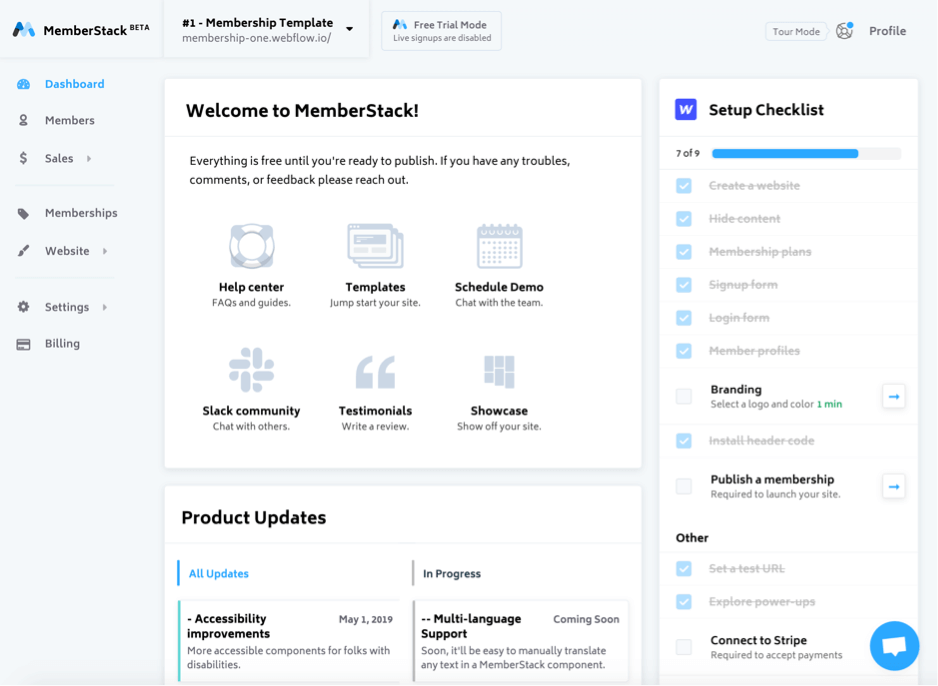The width and height of the screenshot is (938, 686).
Task: Open the Profile link
Action: coord(887,31)
